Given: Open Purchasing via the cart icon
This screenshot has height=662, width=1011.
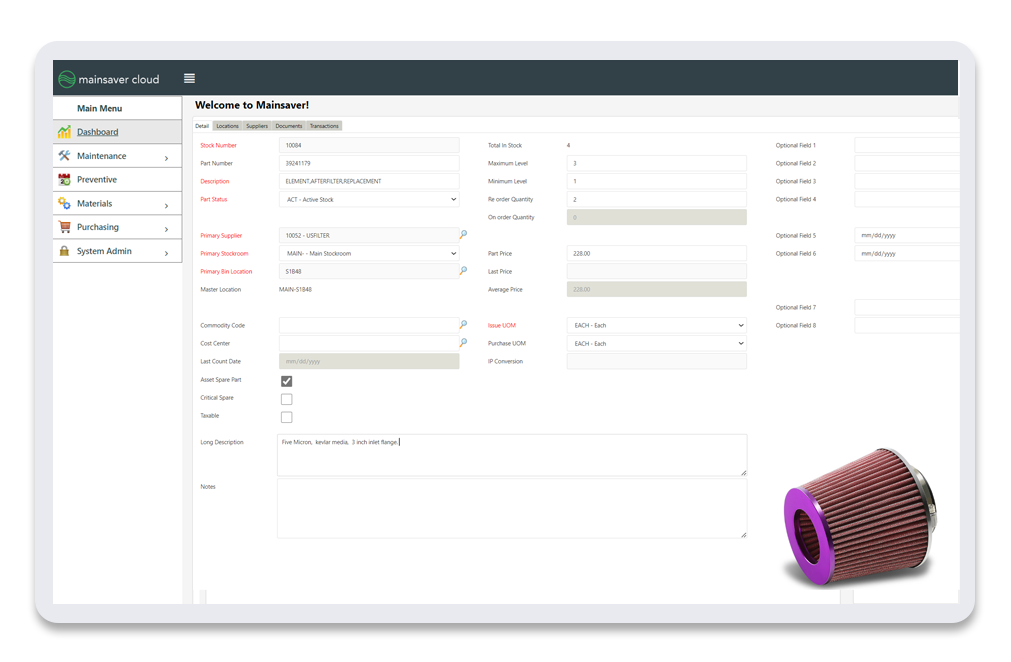Looking at the screenshot, I should [66, 227].
